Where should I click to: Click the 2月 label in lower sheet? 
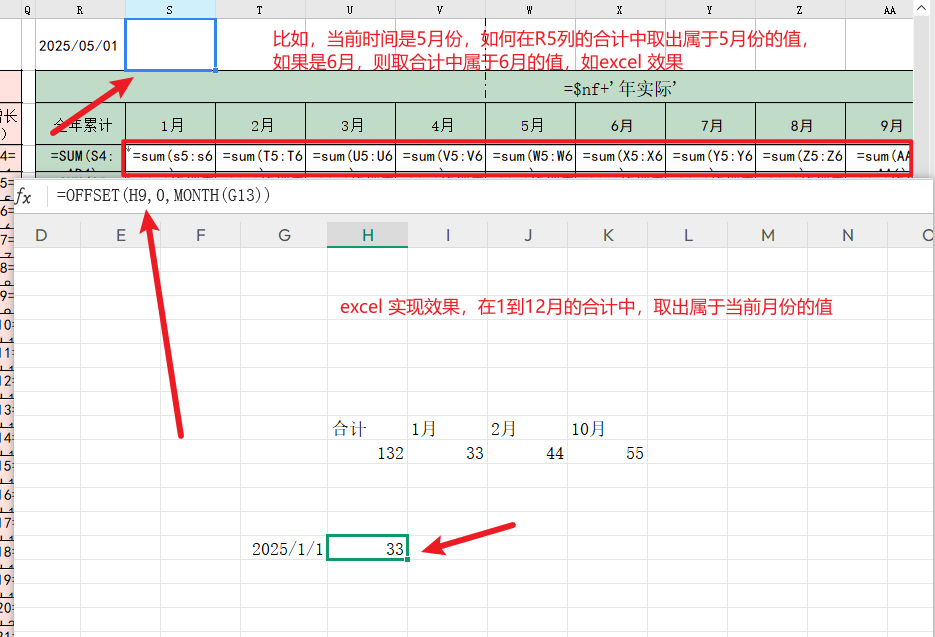528,428
